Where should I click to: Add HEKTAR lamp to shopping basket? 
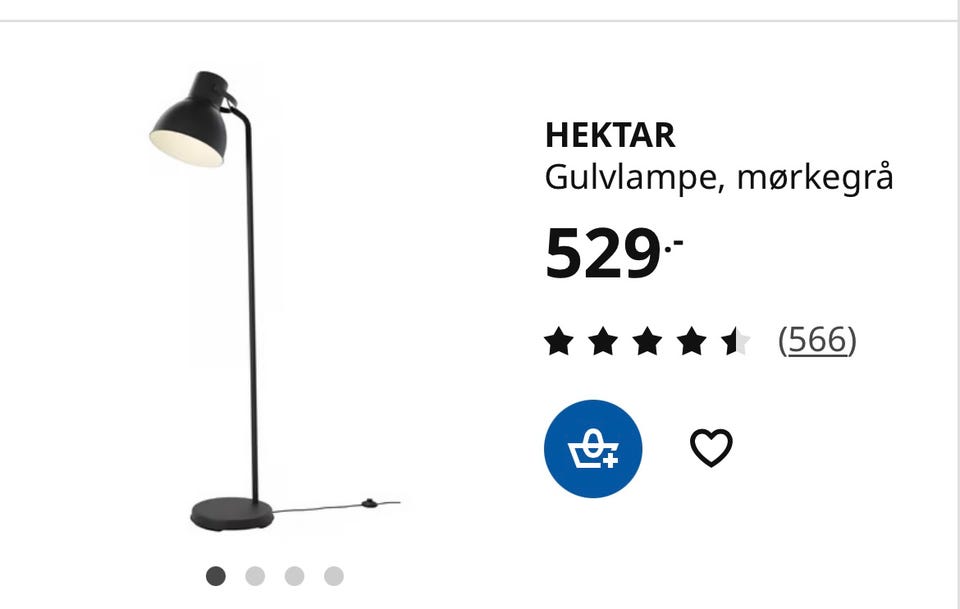tap(593, 449)
